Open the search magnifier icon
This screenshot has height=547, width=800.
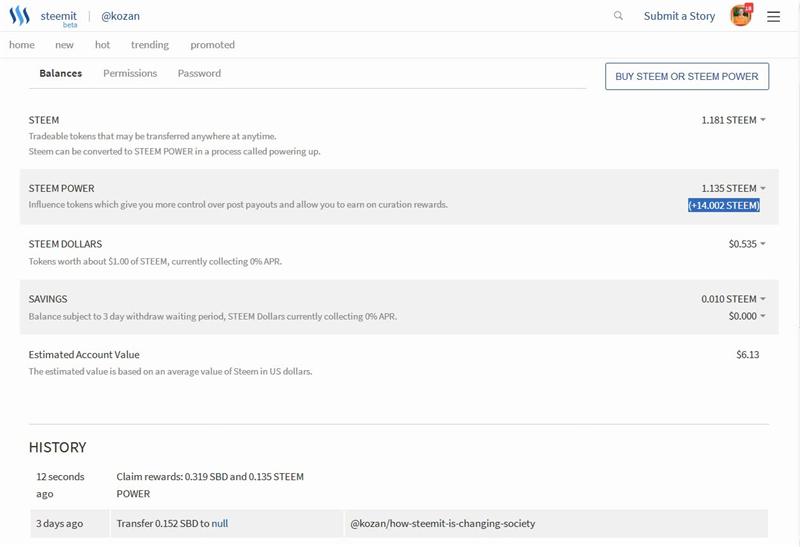[x=618, y=16]
